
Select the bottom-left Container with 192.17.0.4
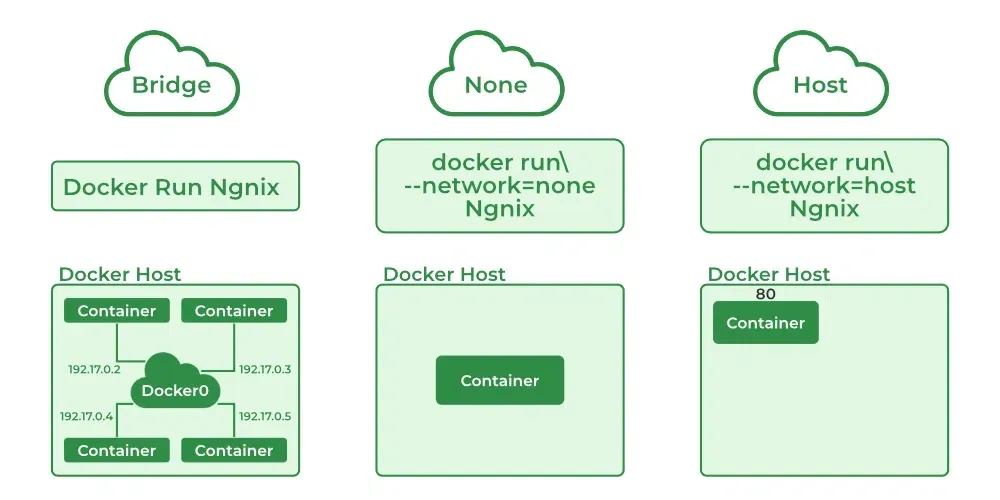tap(117, 450)
